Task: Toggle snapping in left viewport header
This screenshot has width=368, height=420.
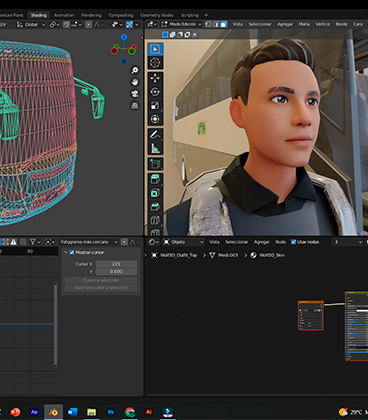Action: tap(67, 25)
